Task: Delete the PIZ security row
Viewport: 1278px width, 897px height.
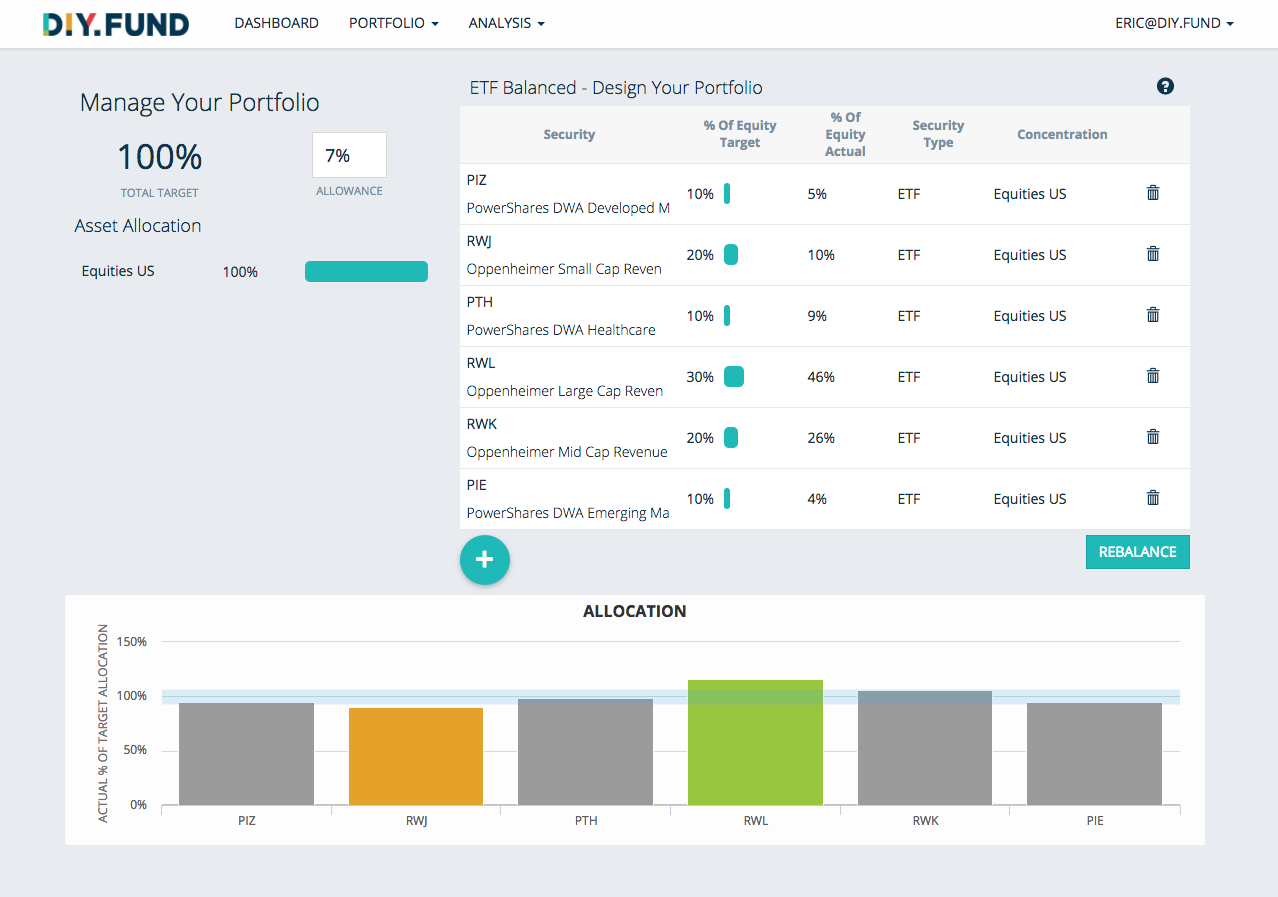Action: 1152,193
